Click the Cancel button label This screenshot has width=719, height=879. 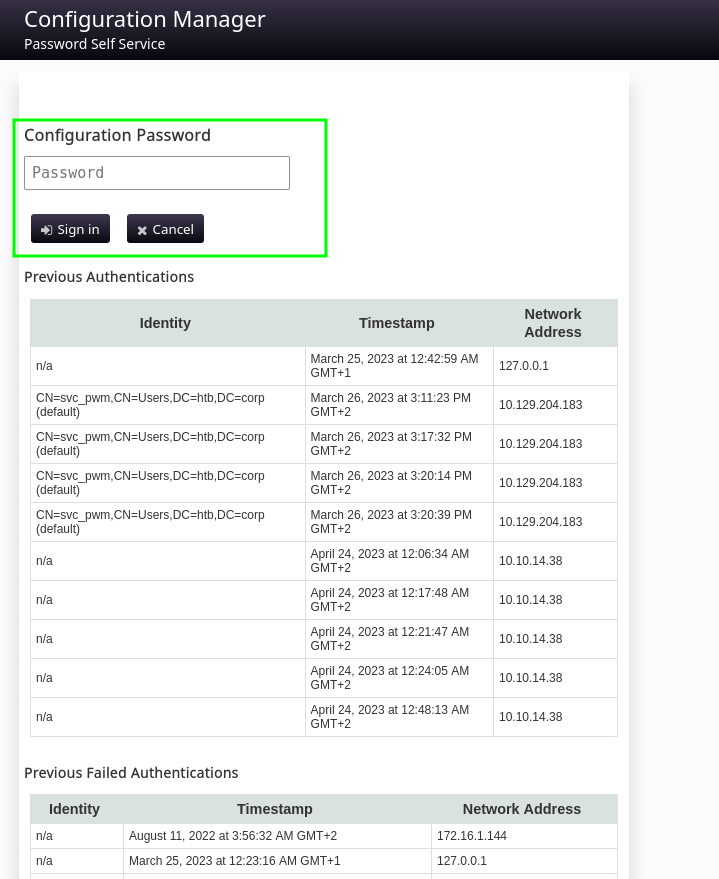click(x=173, y=229)
